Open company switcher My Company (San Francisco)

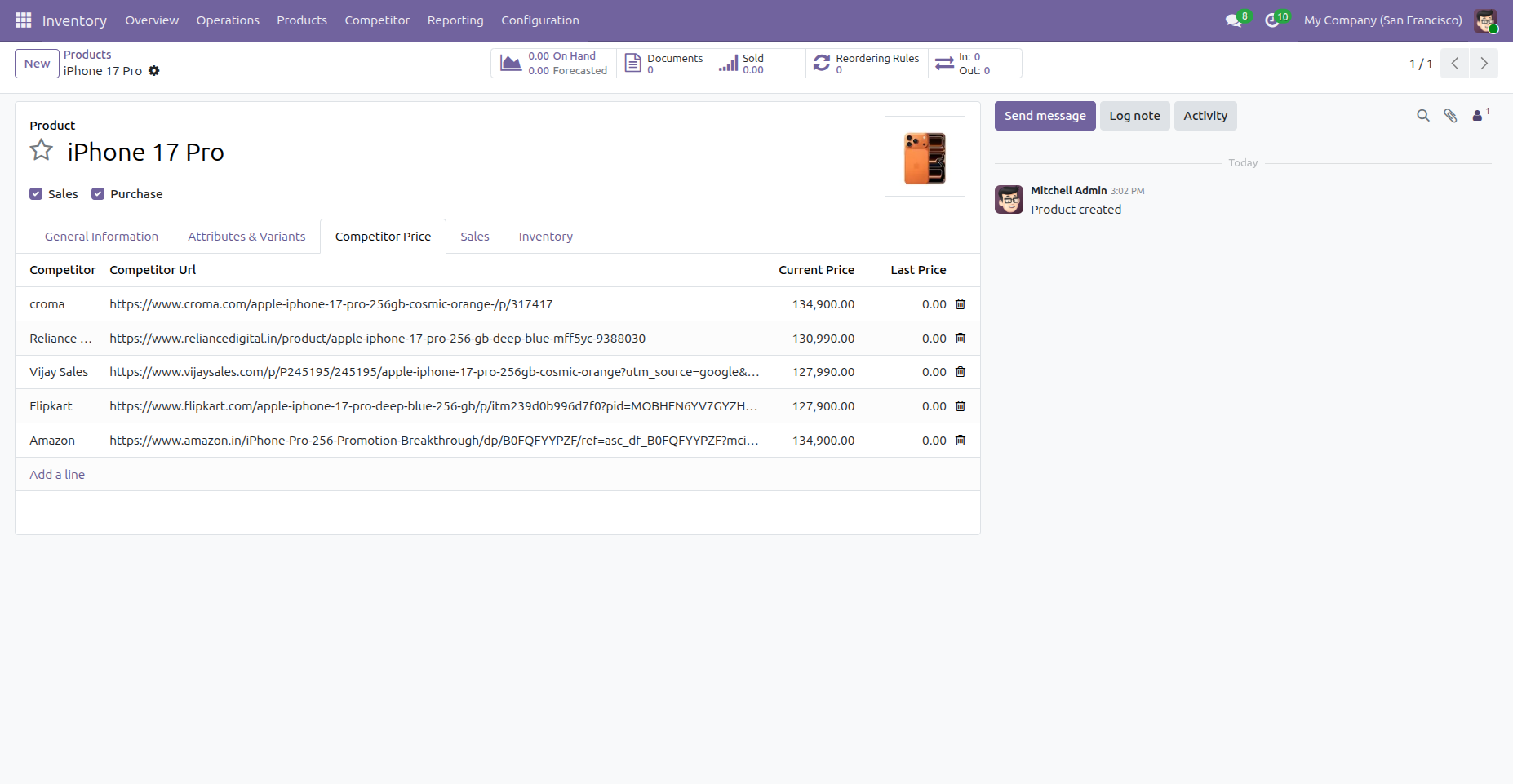click(1382, 20)
